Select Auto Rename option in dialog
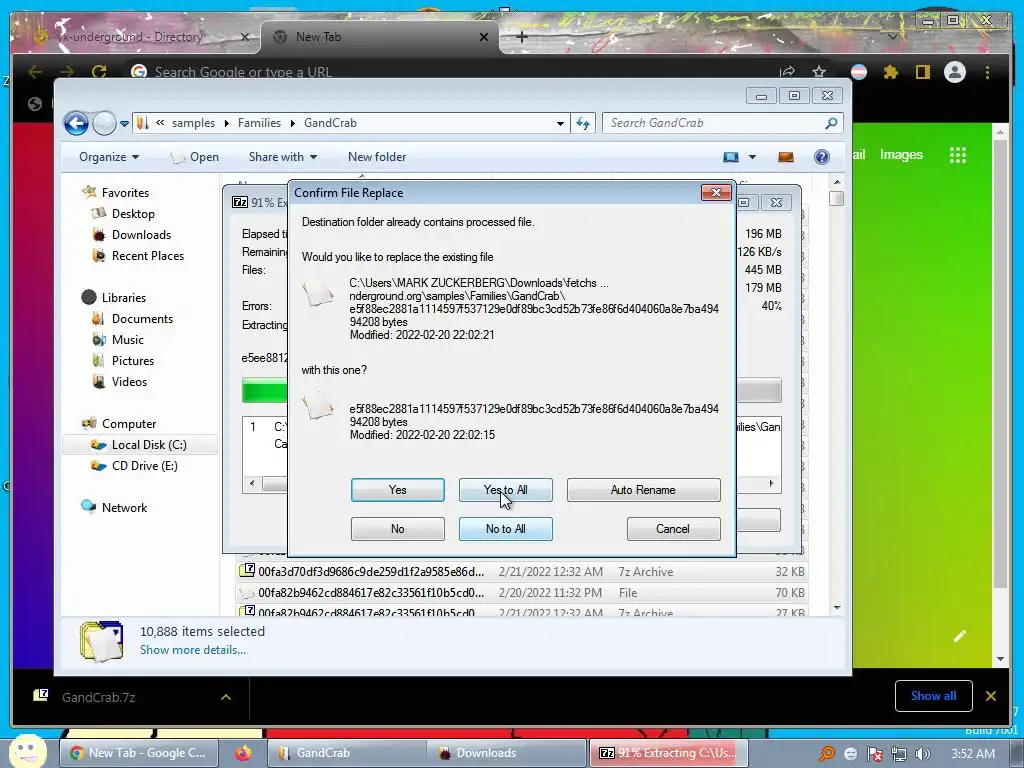The height and width of the screenshot is (768, 1024). pos(643,490)
